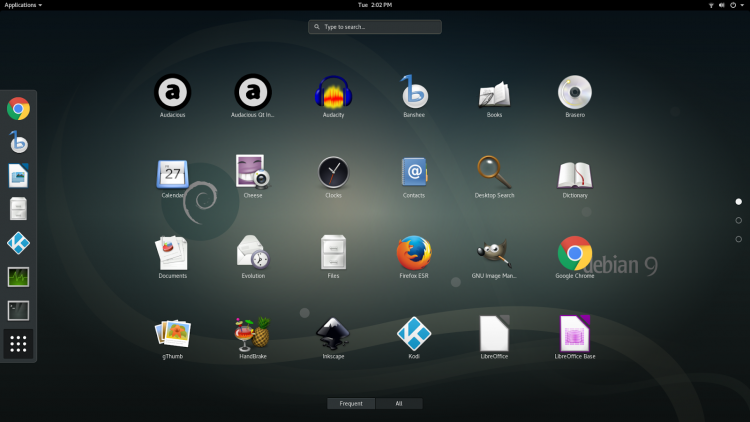This screenshot has height=422, width=750.
Task: Launch Firefox ESR browser
Action: 414,257
